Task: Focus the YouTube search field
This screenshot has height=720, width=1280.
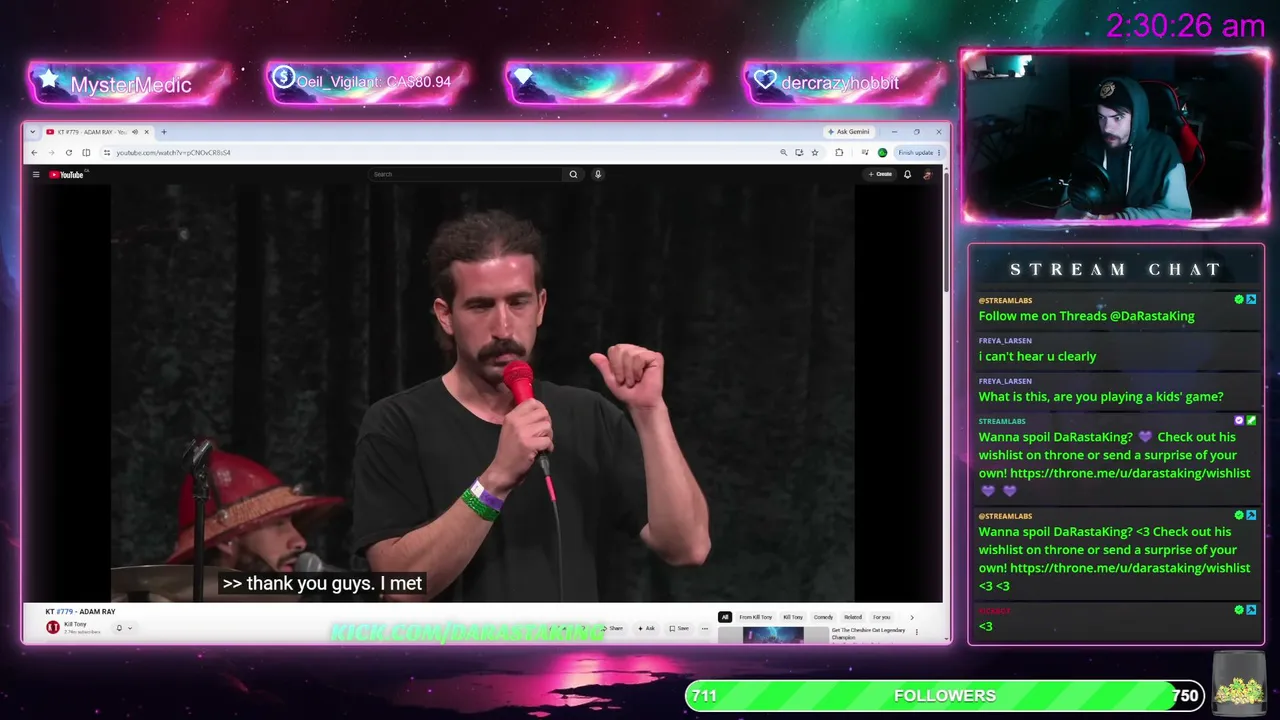Action: 465,174
